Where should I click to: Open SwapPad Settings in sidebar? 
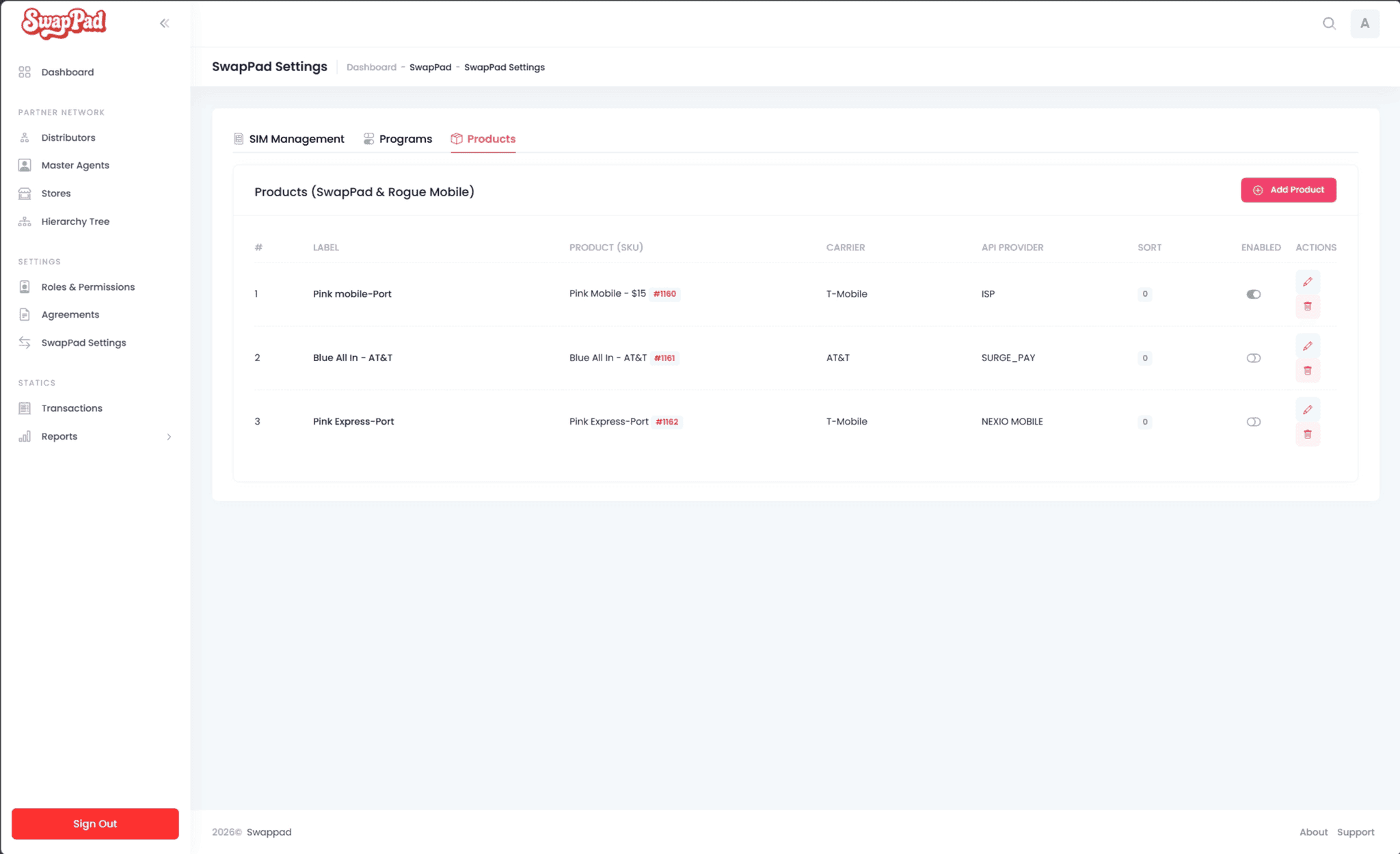(83, 343)
